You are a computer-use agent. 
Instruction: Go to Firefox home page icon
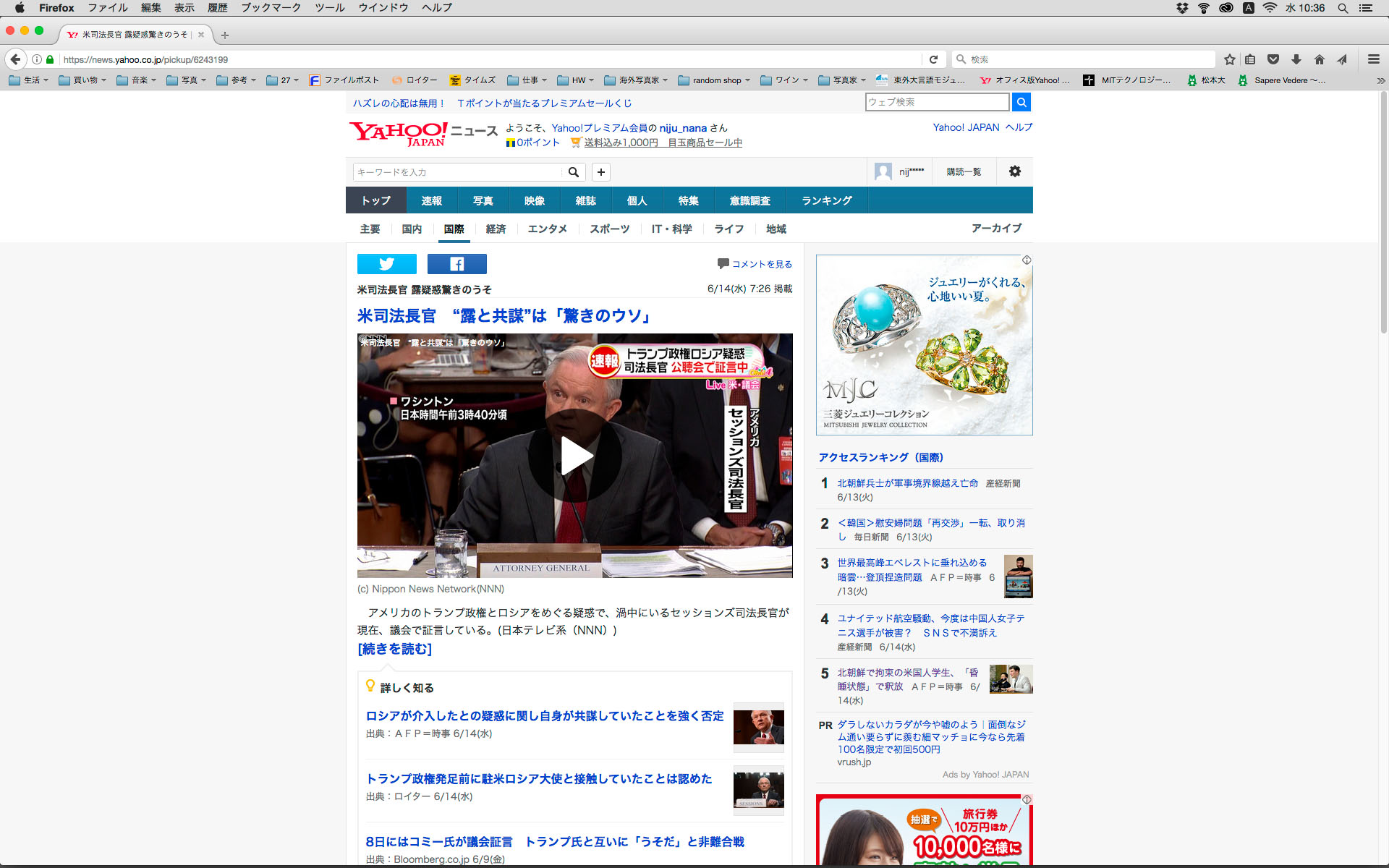point(1319,59)
